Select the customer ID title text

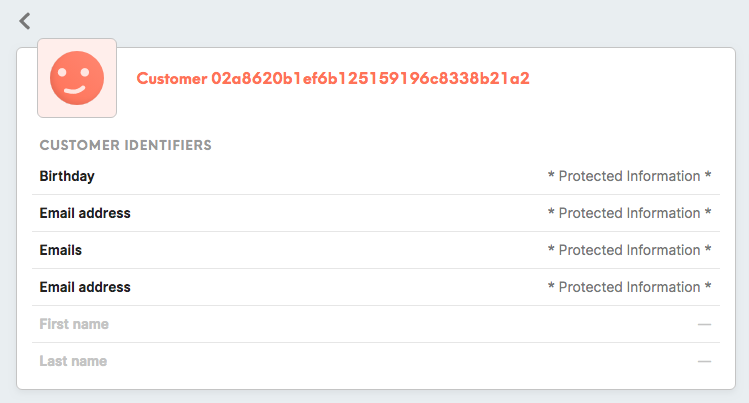pos(333,78)
